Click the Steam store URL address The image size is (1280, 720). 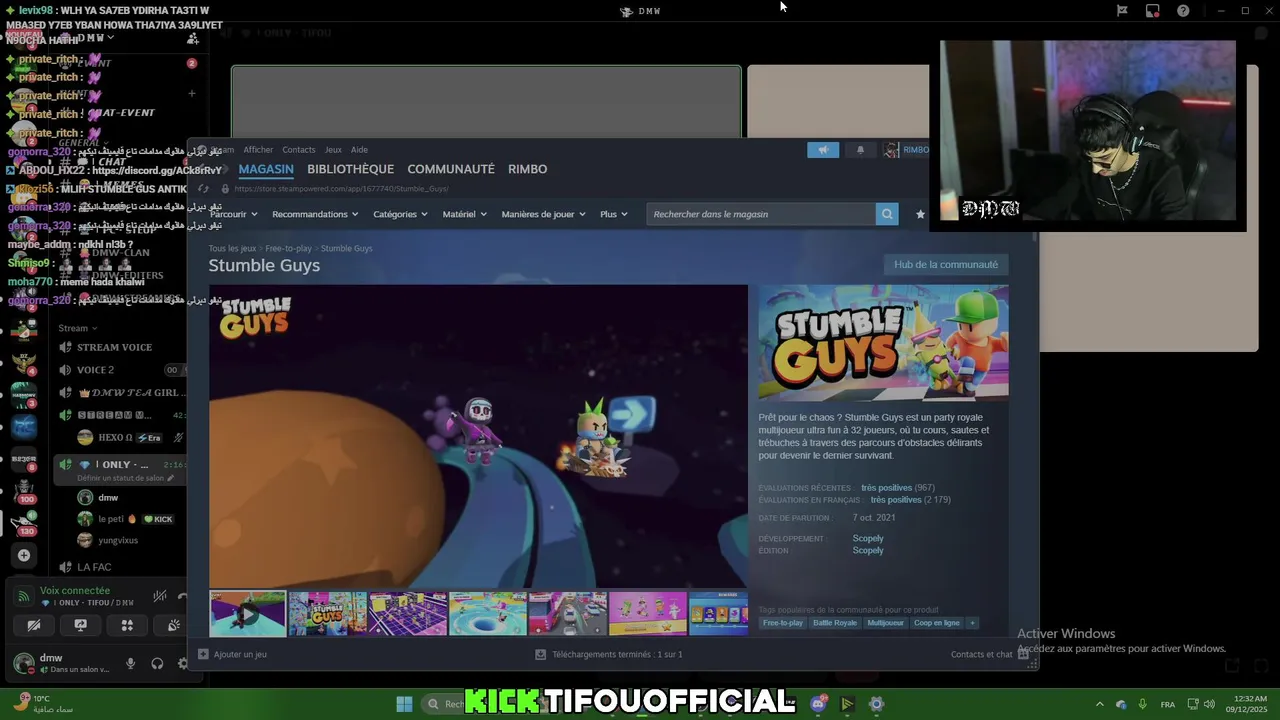(x=341, y=189)
